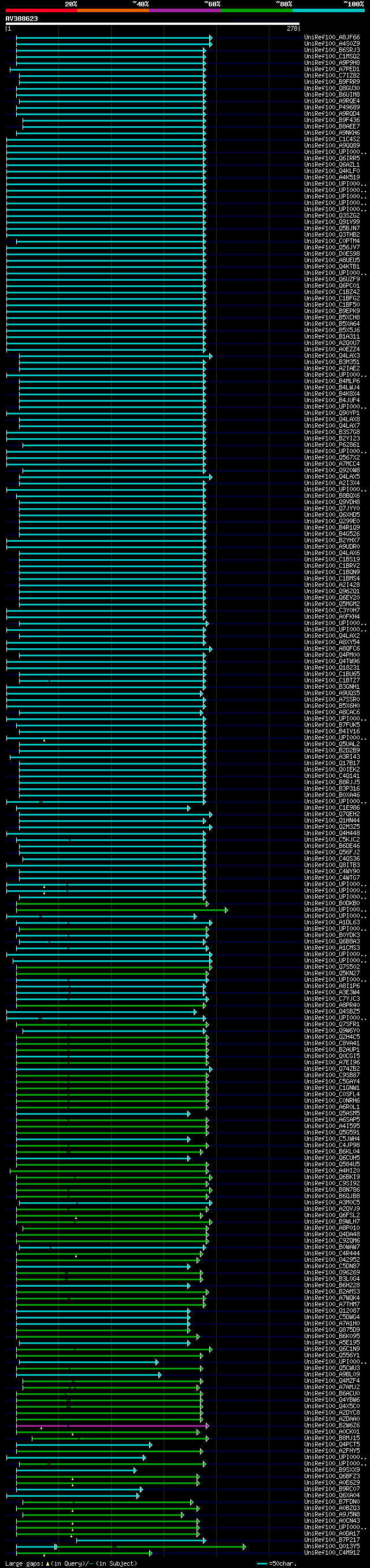Click hit label UniRef100_D0ES98
Viewport: 370px width, 1568px height.
pos(332,254)
